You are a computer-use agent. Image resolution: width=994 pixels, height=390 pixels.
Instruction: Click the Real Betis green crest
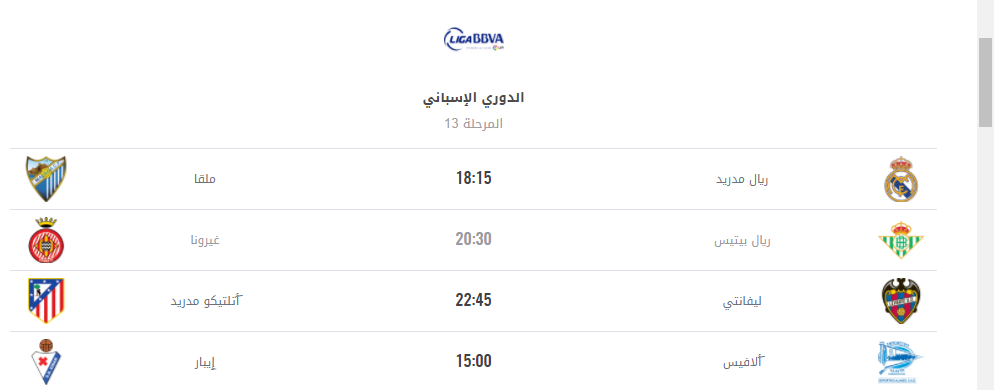tap(901, 240)
